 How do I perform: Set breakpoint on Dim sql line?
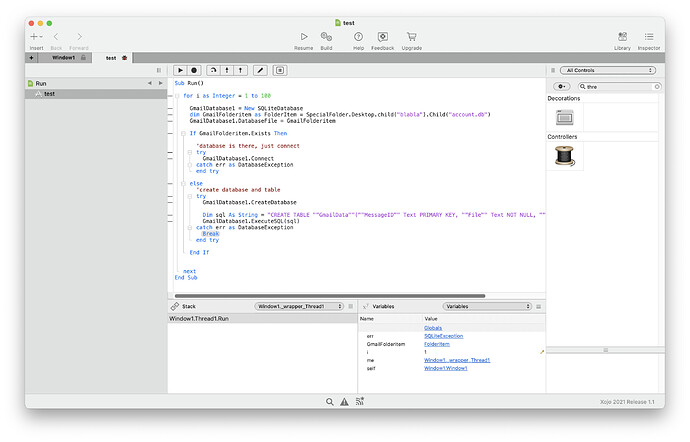pyautogui.click(x=170, y=215)
